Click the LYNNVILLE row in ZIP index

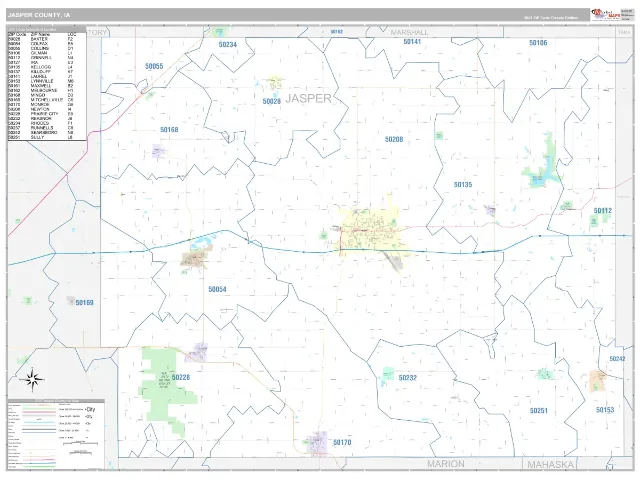pos(41,81)
